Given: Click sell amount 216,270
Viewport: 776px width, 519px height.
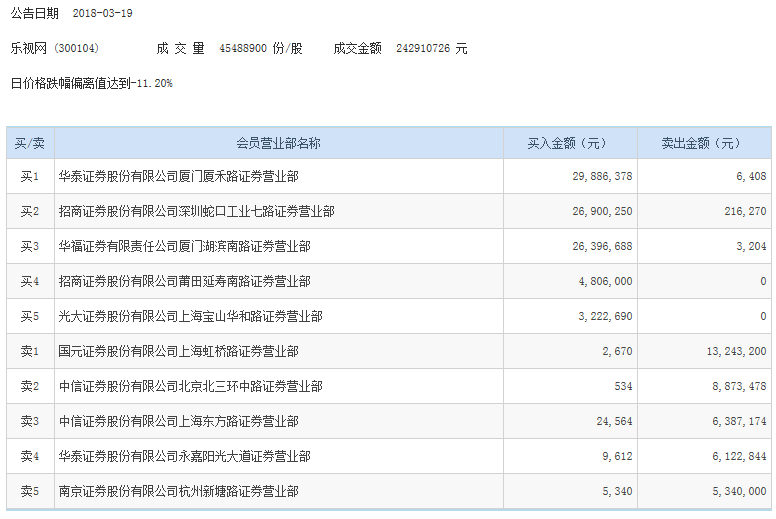Looking at the screenshot, I should click(x=745, y=211).
